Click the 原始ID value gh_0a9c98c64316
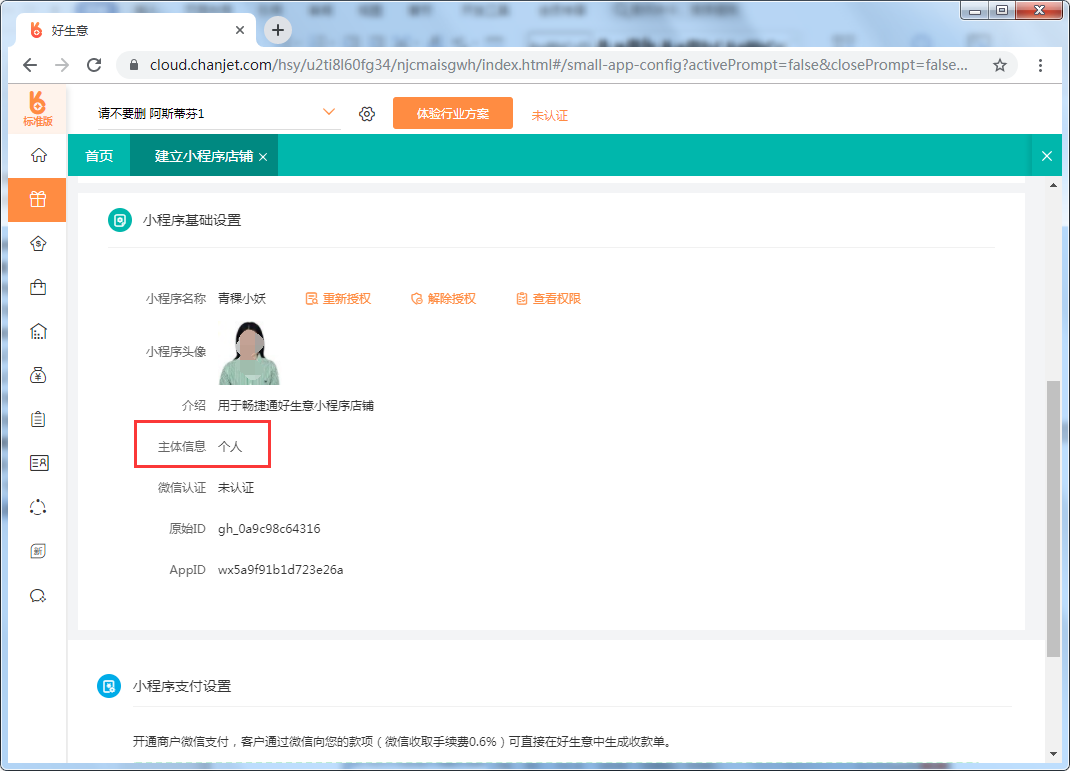This screenshot has width=1070, height=771. point(269,528)
